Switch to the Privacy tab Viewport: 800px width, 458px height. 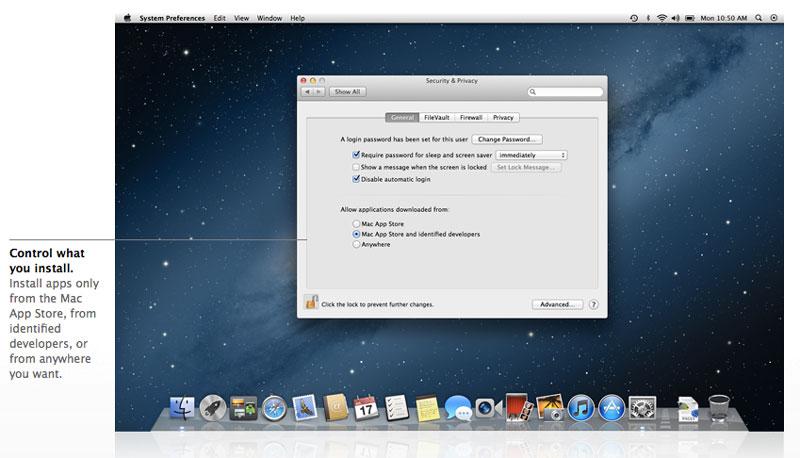point(503,117)
